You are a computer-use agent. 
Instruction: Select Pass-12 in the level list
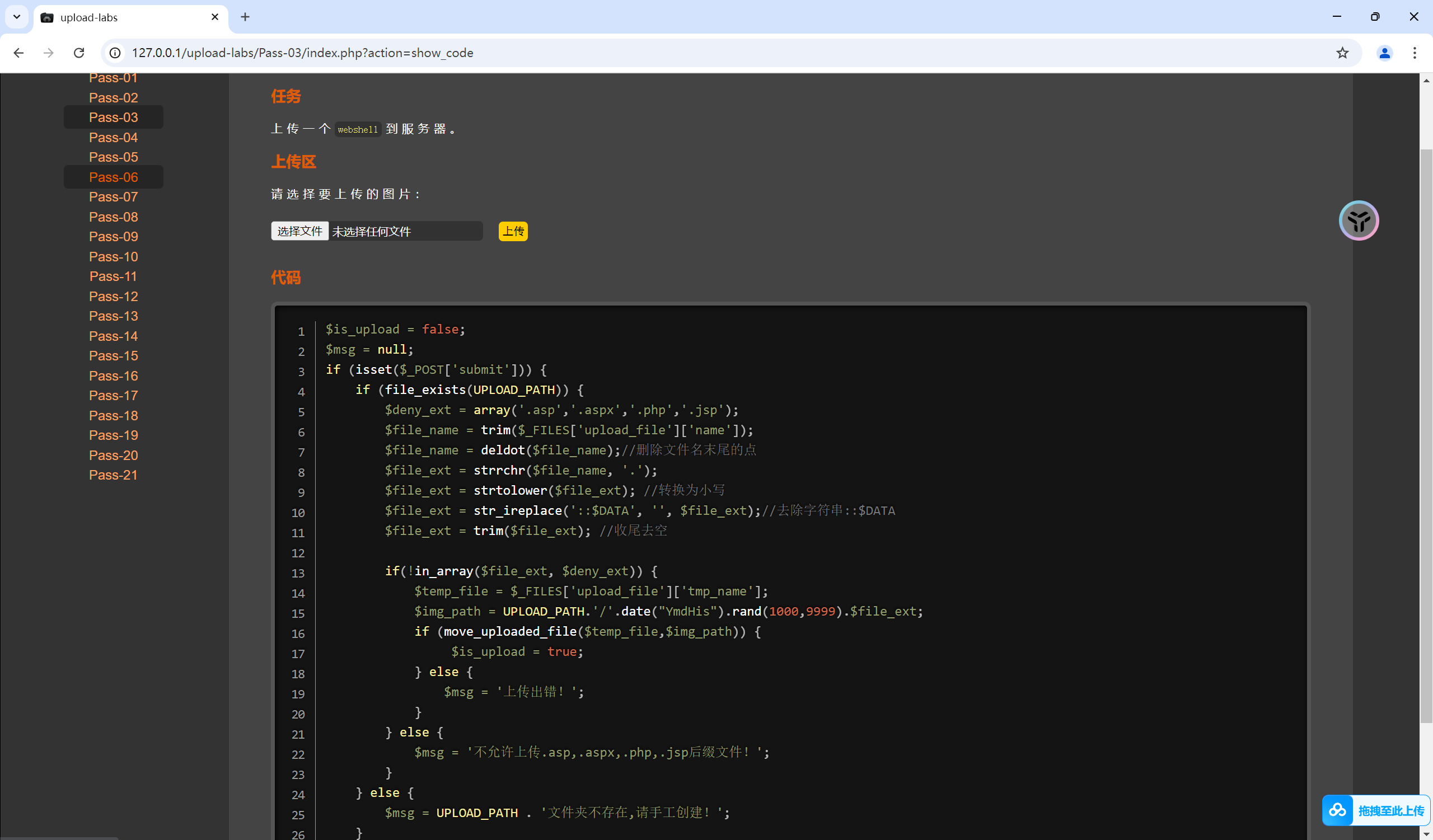(x=113, y=297)
